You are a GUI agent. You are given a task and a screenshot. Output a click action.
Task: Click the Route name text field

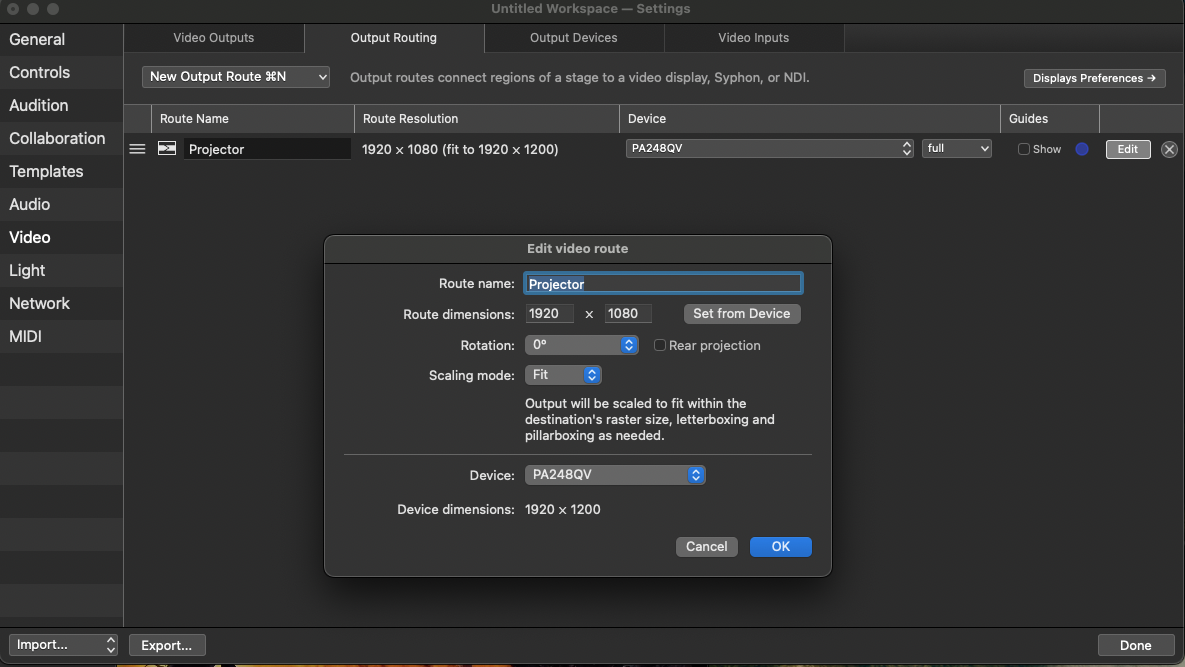663,284
